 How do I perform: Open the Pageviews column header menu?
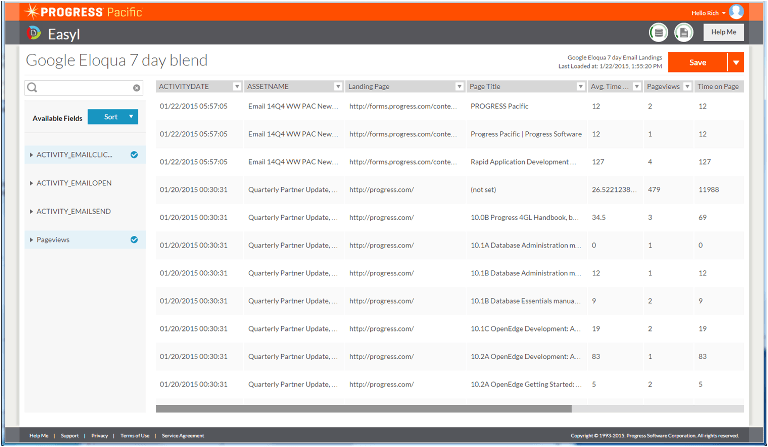(686, 86)
